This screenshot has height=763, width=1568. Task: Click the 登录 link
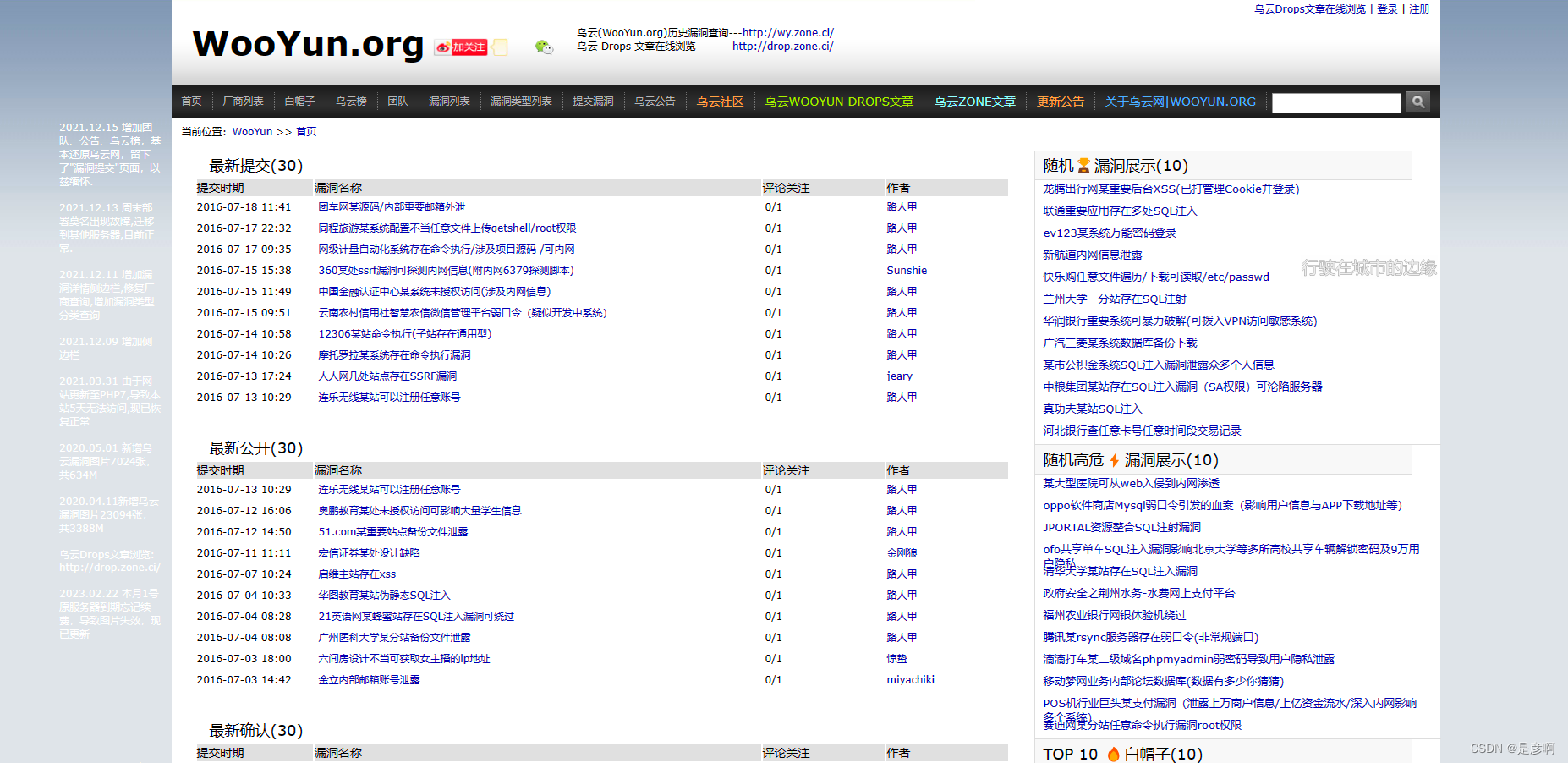click(x=1388, y=9)
